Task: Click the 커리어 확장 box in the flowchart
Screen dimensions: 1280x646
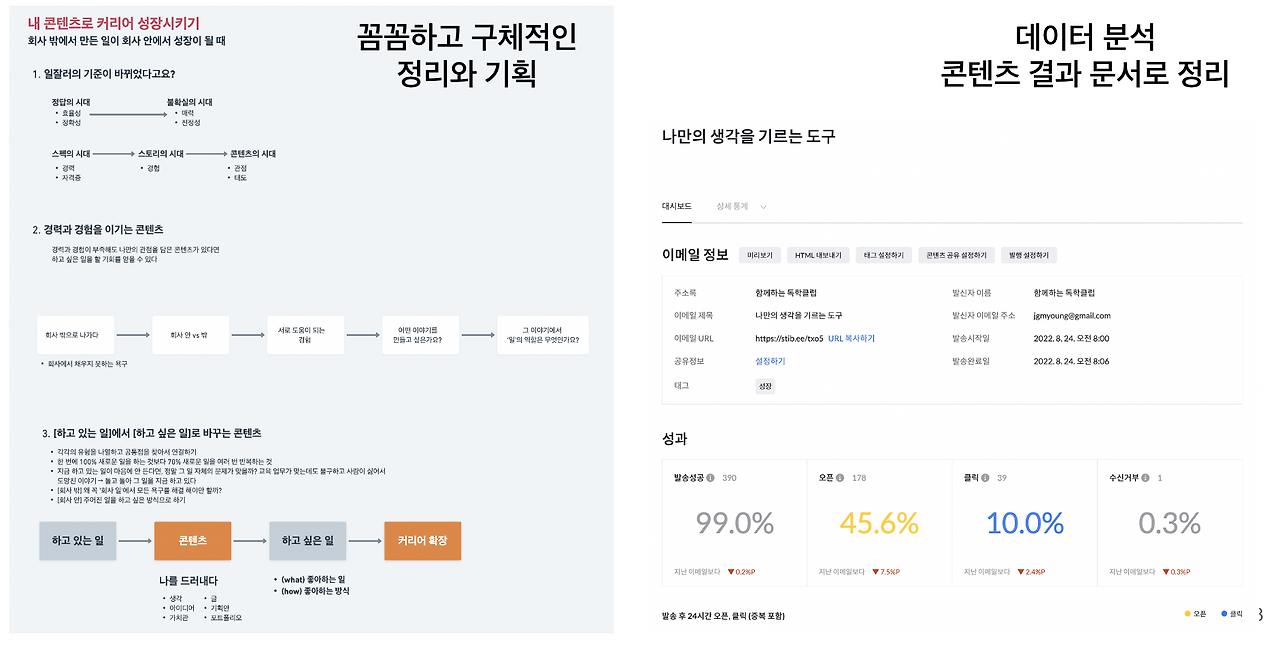Action: [422, 538]
